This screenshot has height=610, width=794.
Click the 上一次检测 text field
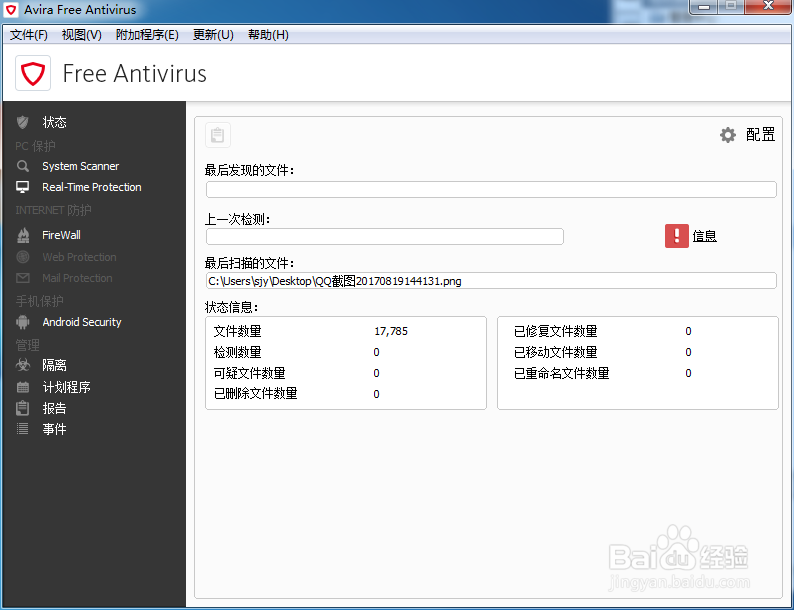(385, 236)
